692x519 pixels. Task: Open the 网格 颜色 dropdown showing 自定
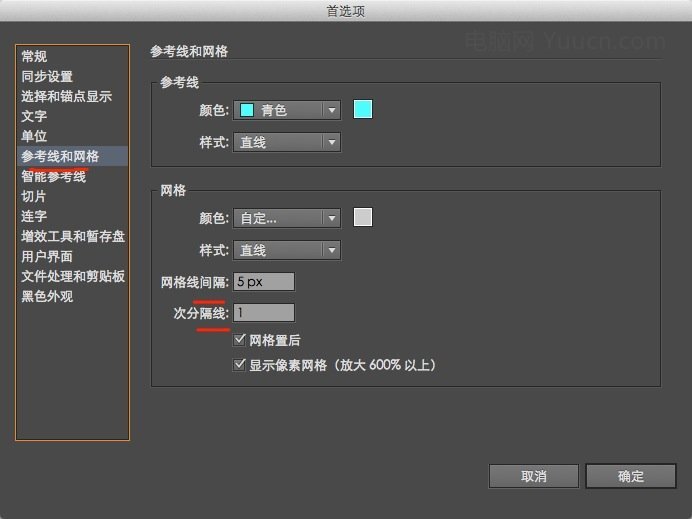click(286, 218)
